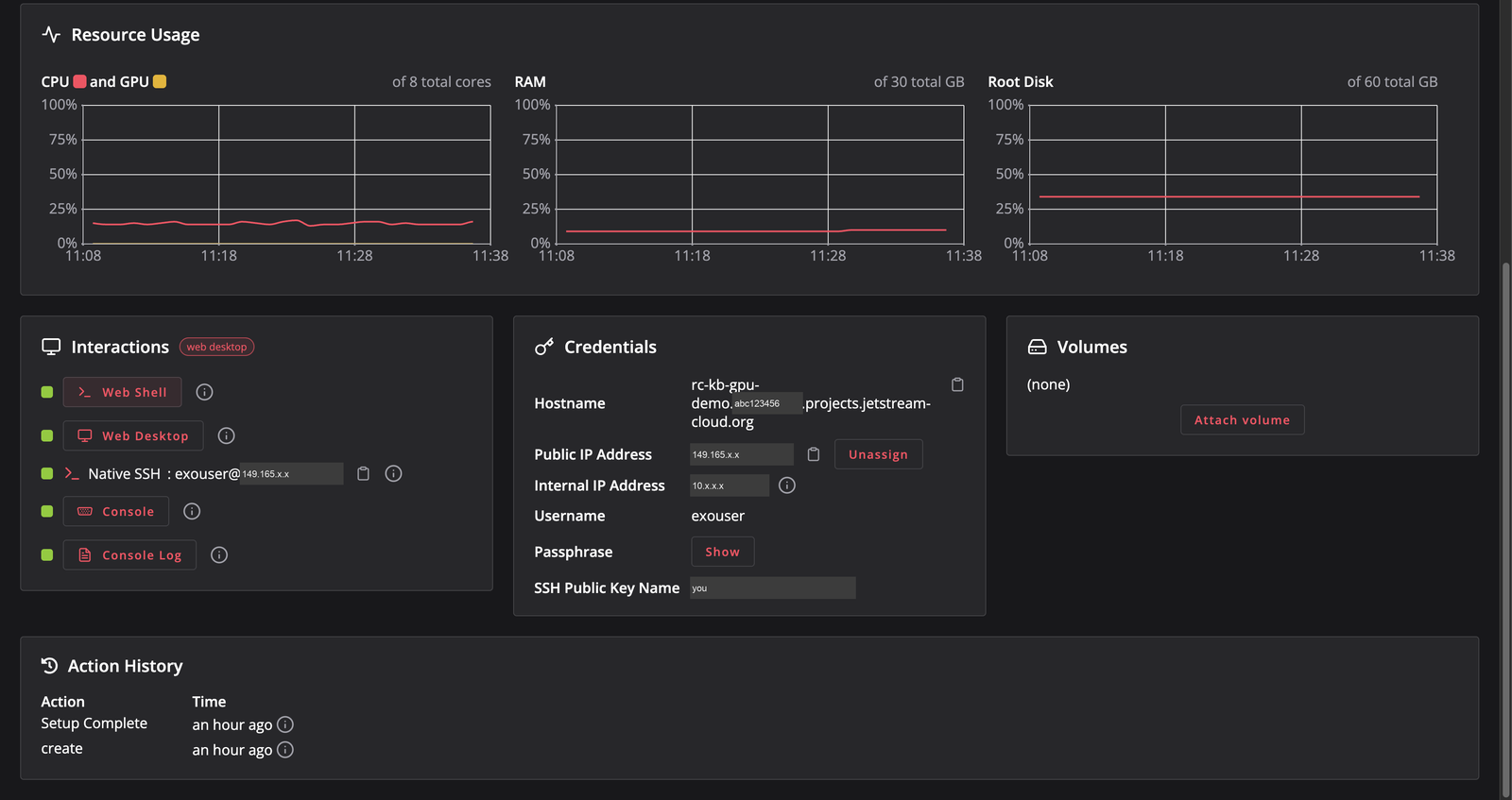Click the 'create' action entry
1512x800 pixels.
[x=61, y=748]
